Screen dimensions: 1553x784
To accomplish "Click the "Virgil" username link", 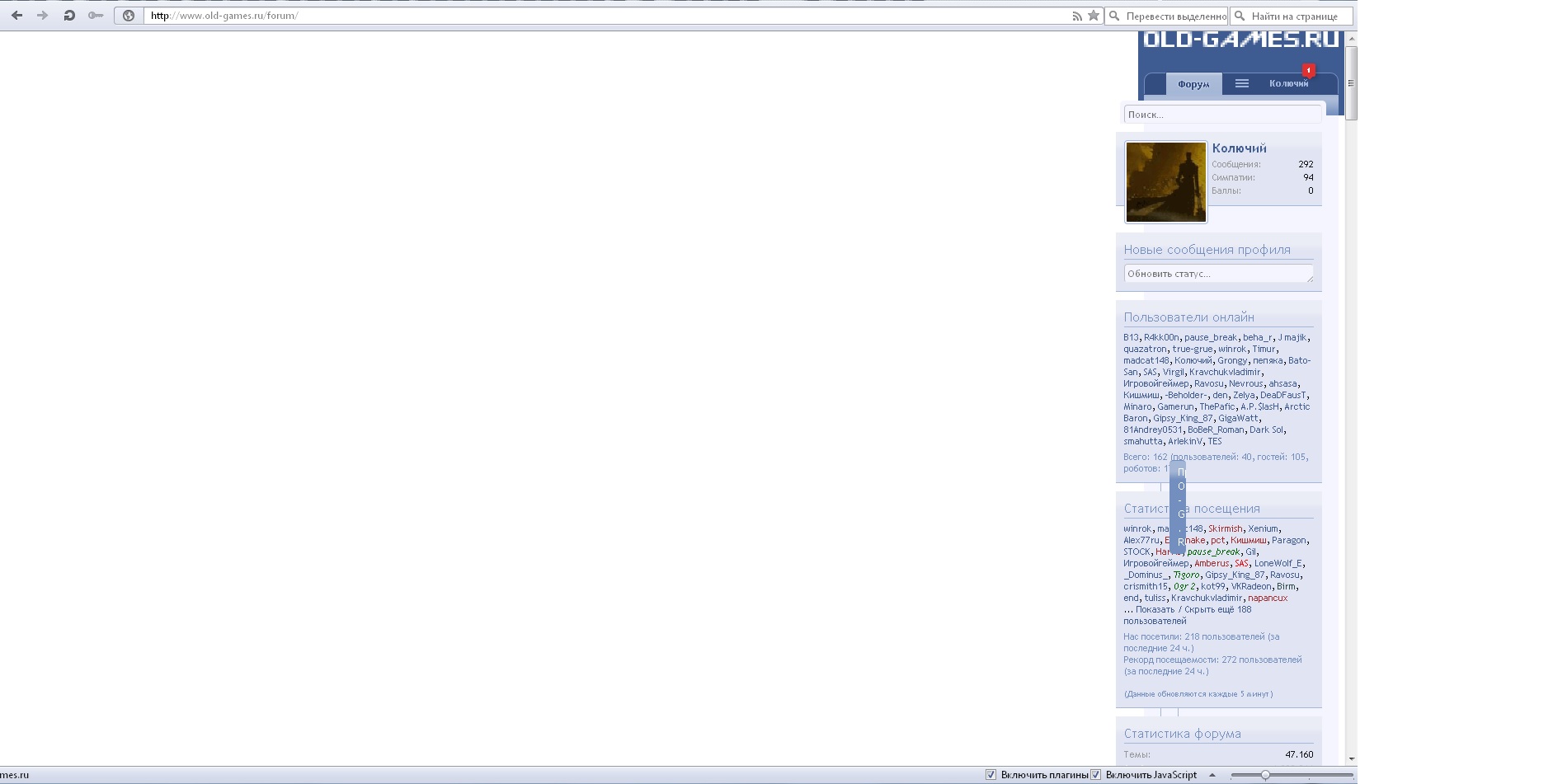I will point(1173,372).
